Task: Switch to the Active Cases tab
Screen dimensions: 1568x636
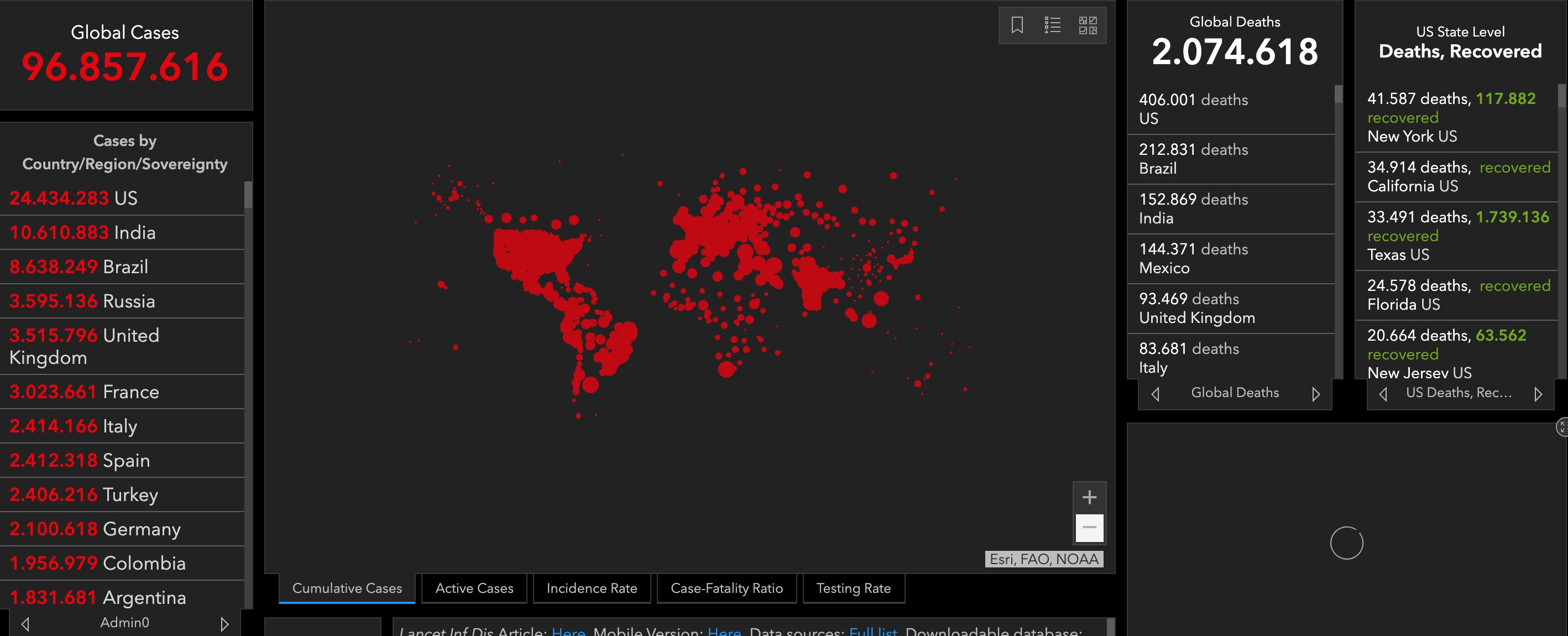Action: pos(474,588)
